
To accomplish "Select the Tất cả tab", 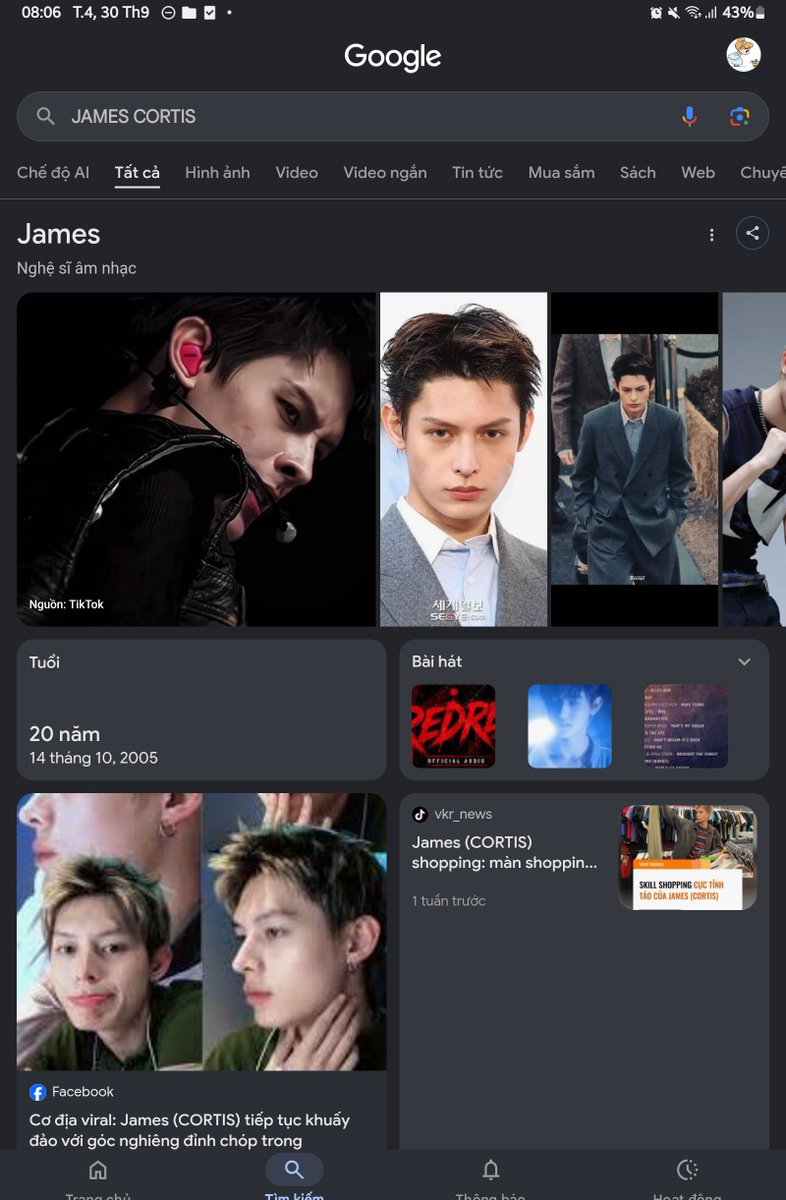I will pyautogui.click(x=137, y=172).
